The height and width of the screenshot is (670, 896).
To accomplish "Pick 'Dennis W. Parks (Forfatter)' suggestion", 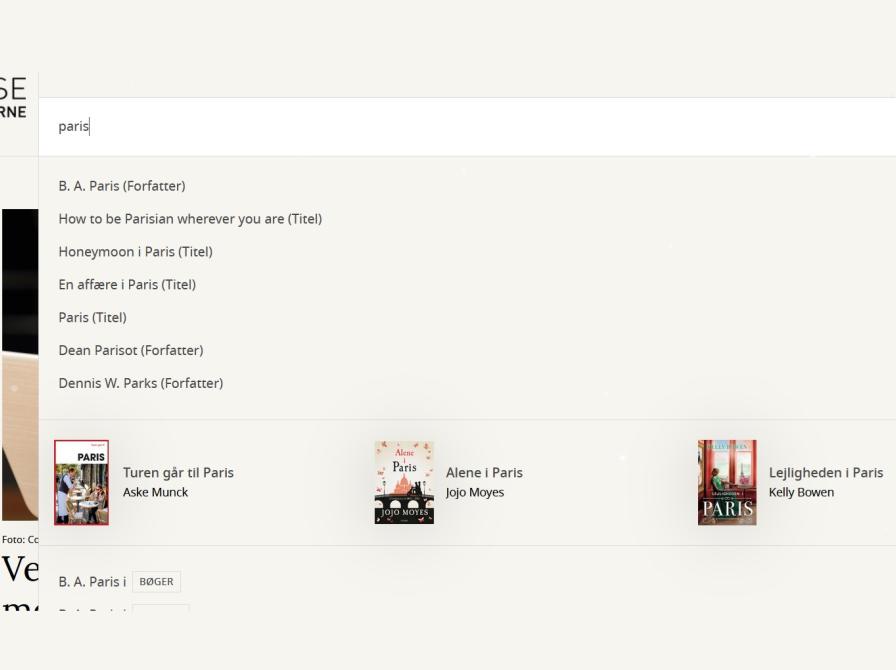I will tap(140, 384).
